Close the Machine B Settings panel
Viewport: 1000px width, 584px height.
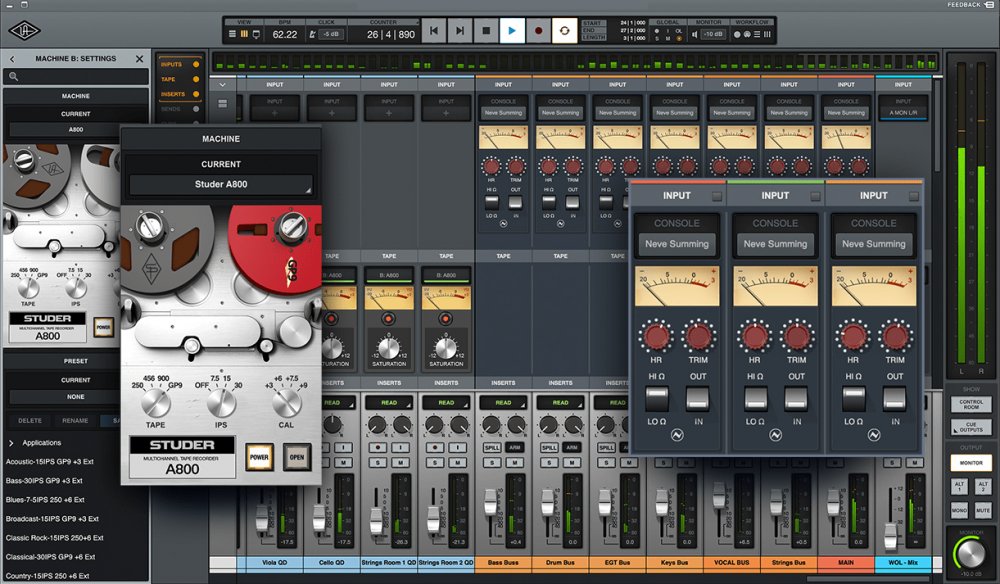[140, 59]
